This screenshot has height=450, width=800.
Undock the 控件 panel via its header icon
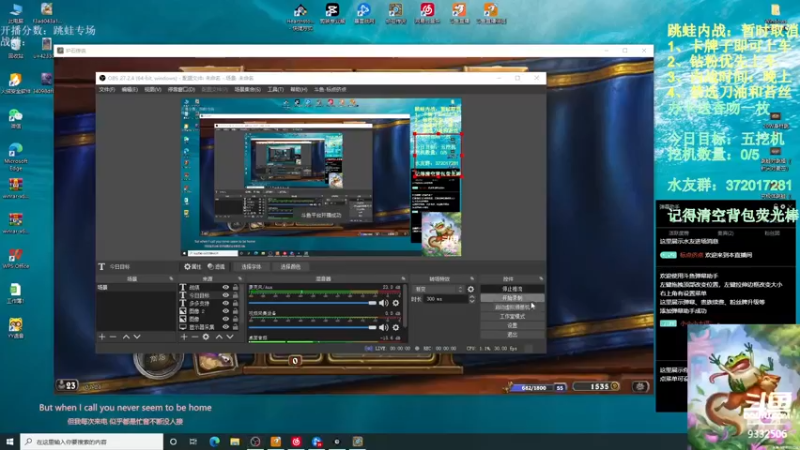(x=541, y=279)
